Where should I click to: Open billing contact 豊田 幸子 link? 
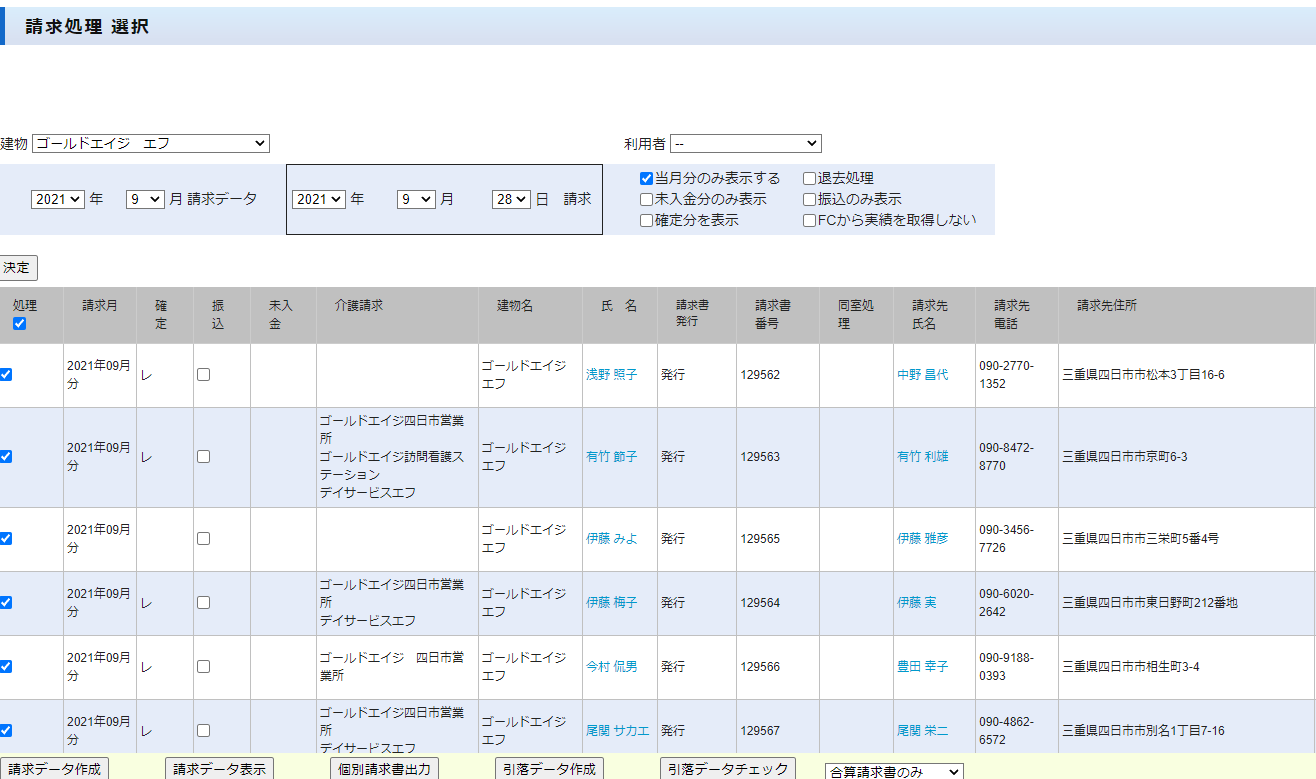pyautogui.click(x=922, y=667)
